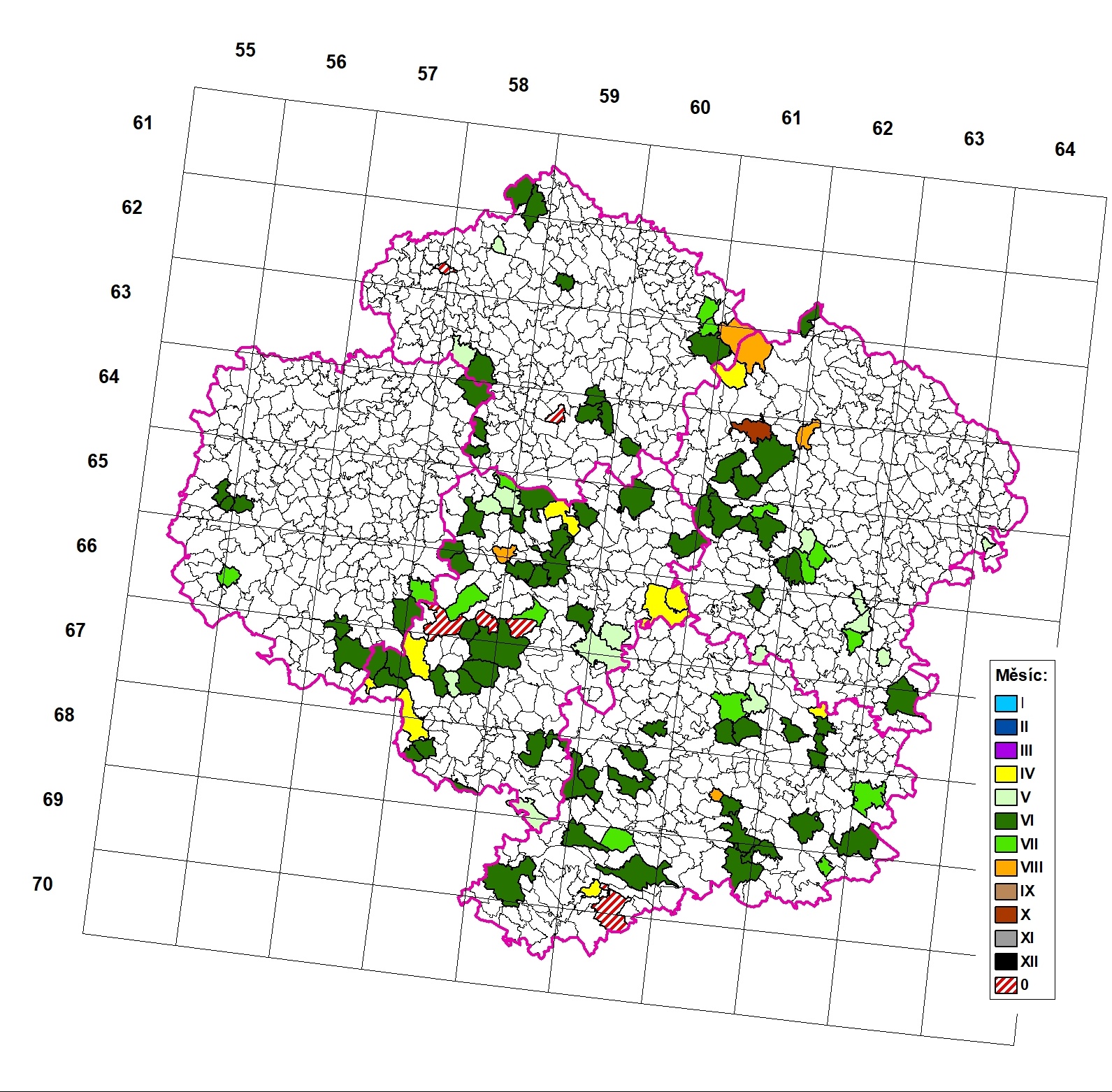Click column label 57 at top
Image resolution: width=1112 pixels, height=1092 pixels.
[x=428, y=74]
